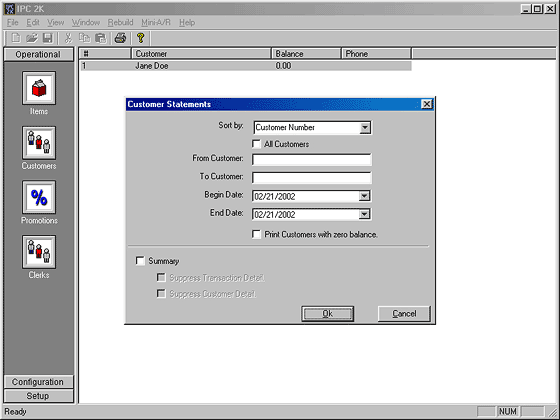Viewport: 560px width, 420px height.
Task: Open the Items section icon
Action: (x=39, y=88)
